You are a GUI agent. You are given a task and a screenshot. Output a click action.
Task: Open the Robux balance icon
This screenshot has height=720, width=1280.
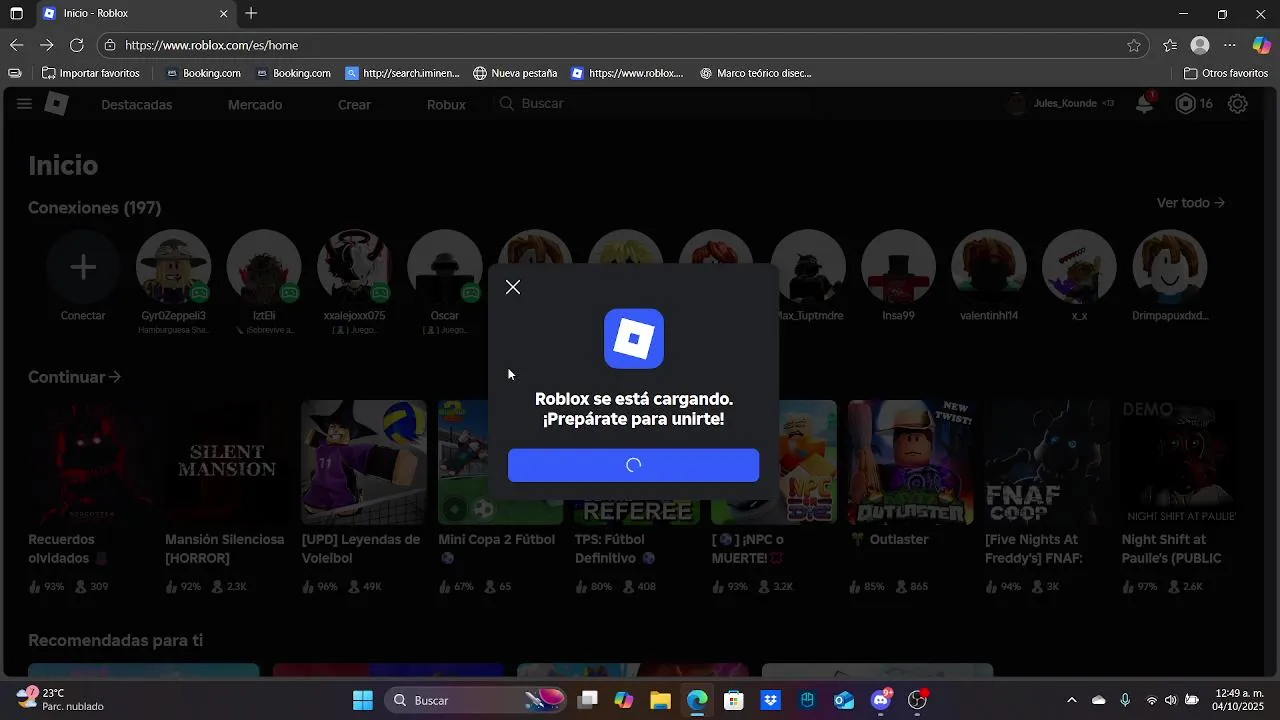click(x=1185, y=104)
